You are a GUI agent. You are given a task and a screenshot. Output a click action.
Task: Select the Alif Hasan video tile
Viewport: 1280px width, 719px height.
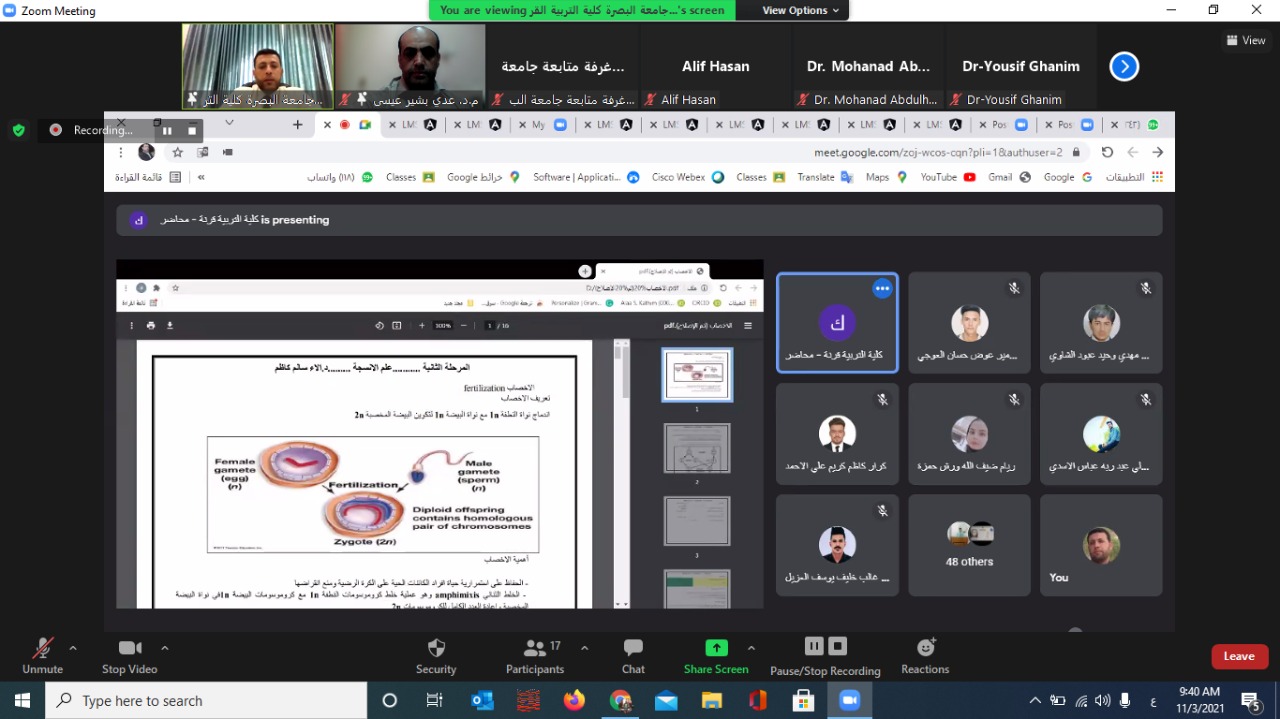pos(715,66)
